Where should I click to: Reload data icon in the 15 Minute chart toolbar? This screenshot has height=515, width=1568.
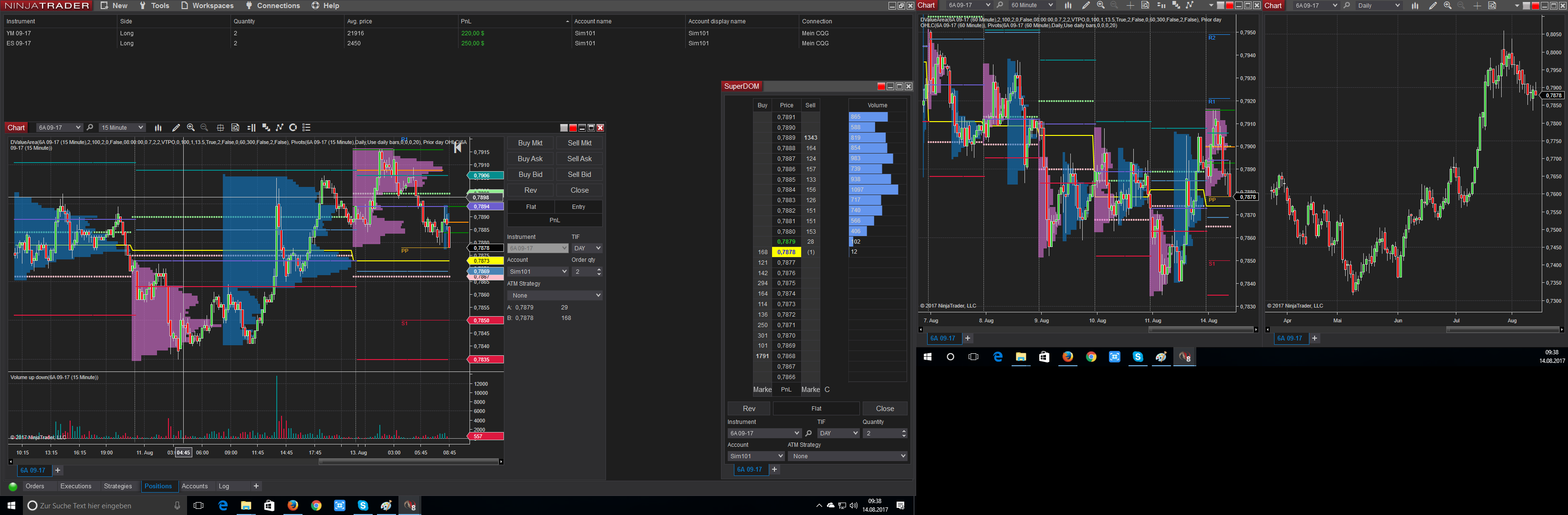293,128
